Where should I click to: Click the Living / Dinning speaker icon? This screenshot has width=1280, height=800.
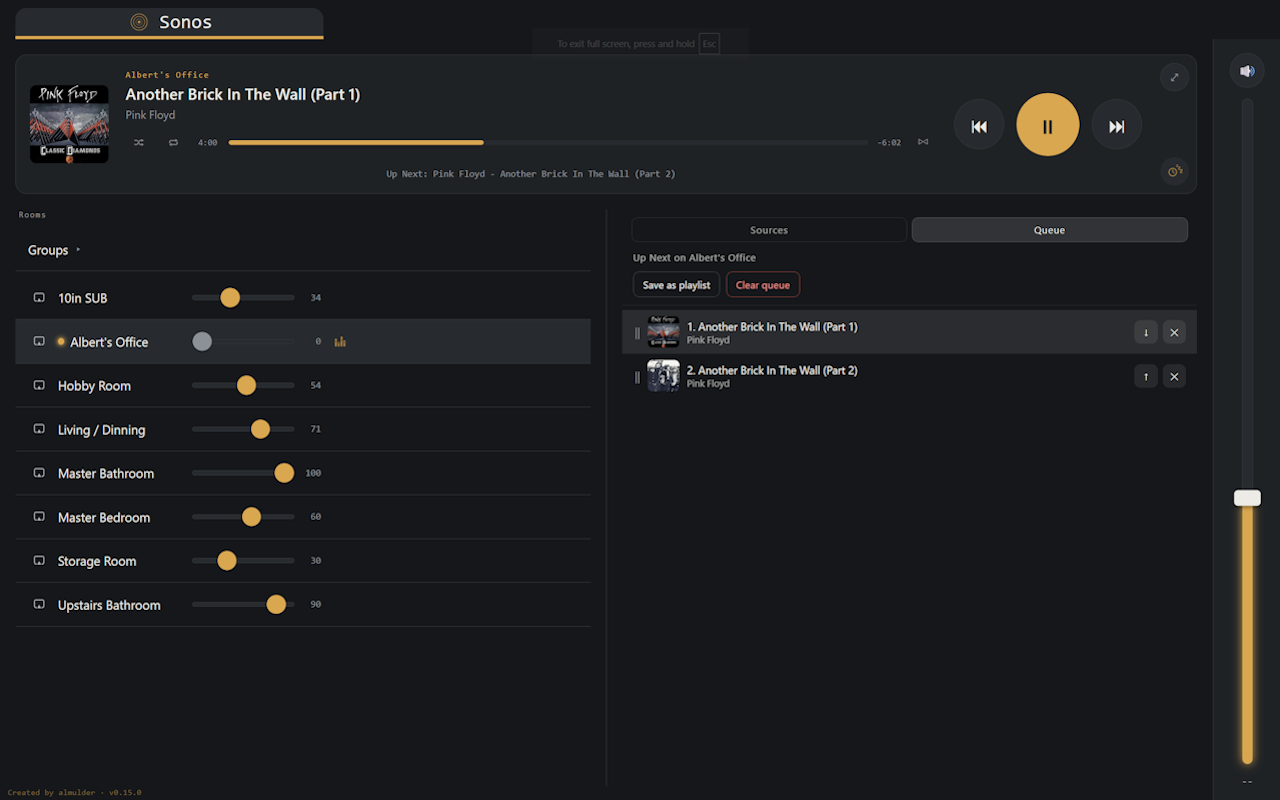tap(39, 430)
